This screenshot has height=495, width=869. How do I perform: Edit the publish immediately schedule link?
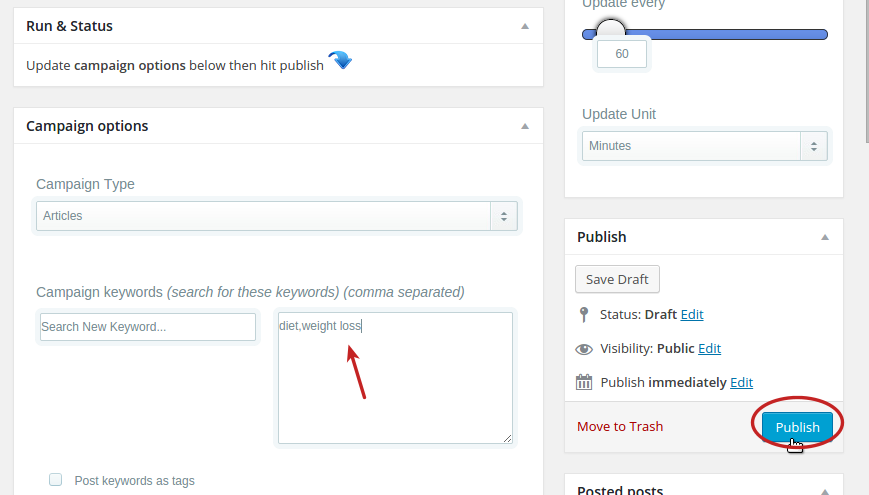click(x=741, y=382)
